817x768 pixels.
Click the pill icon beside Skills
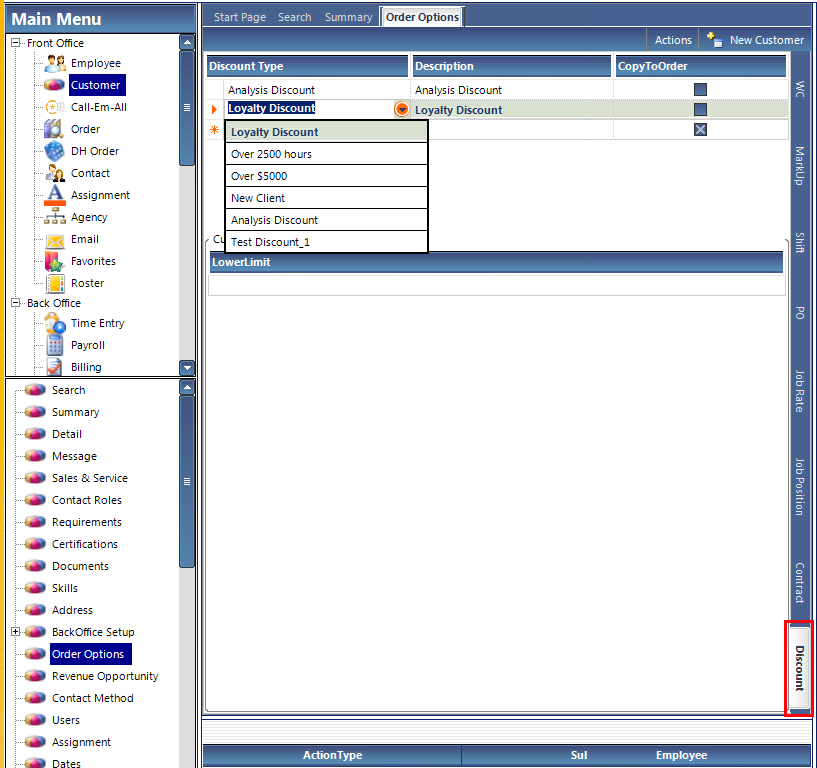tap(35, 588)
